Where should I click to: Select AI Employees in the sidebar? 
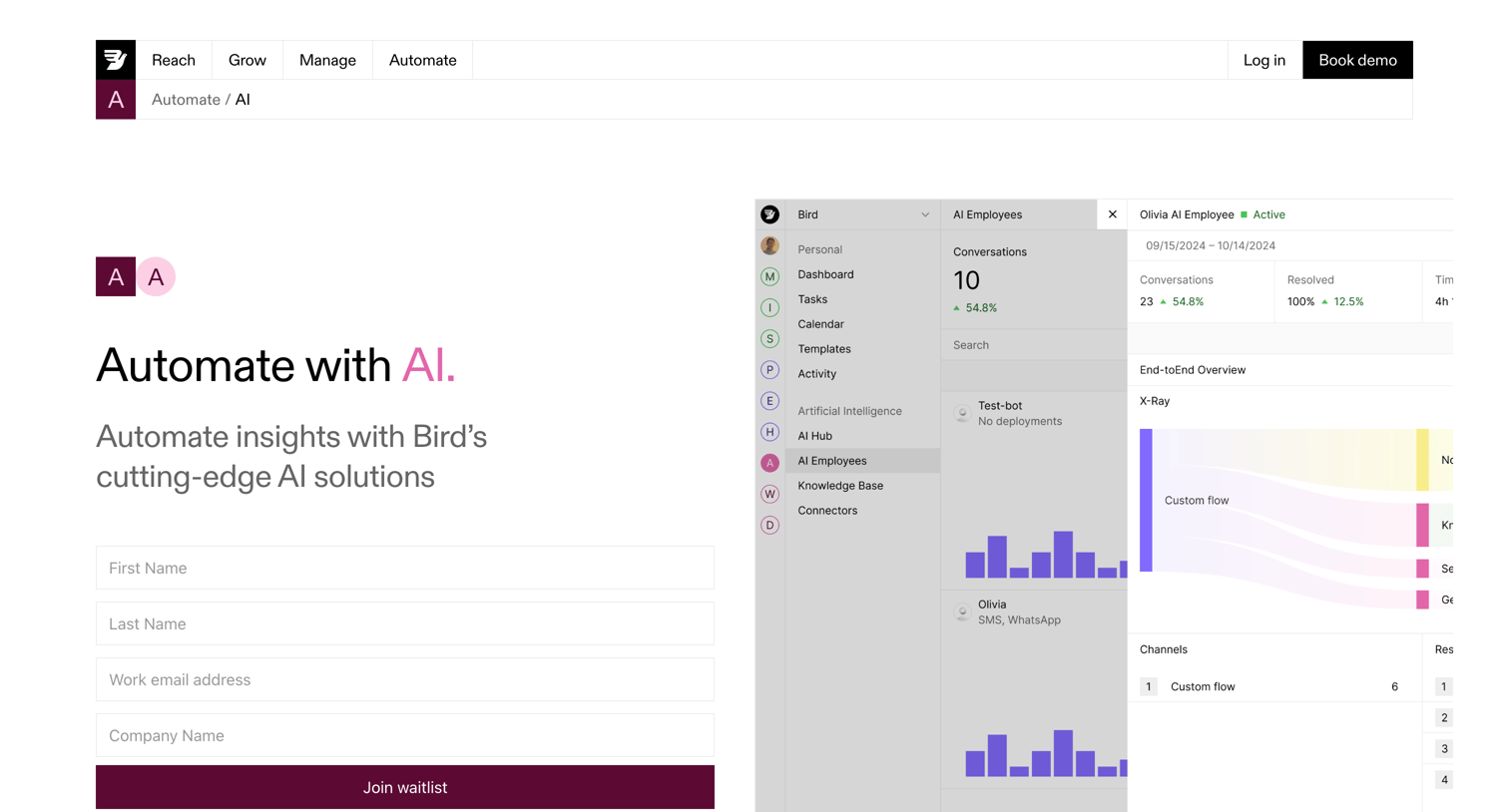pyautogui.click(x=862, y=461)
